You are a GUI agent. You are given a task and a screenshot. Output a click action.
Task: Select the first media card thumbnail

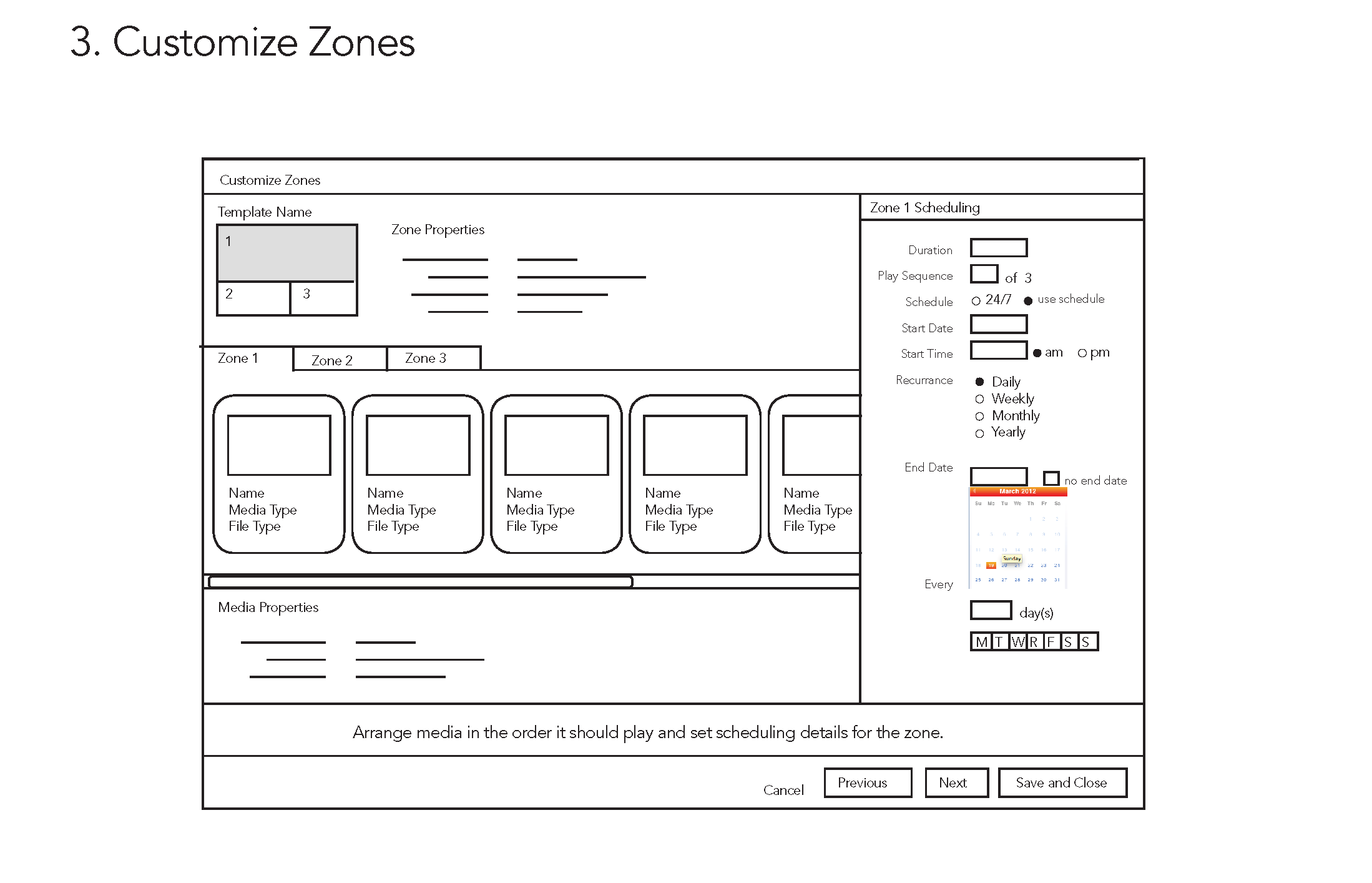[x=279, y=445]
